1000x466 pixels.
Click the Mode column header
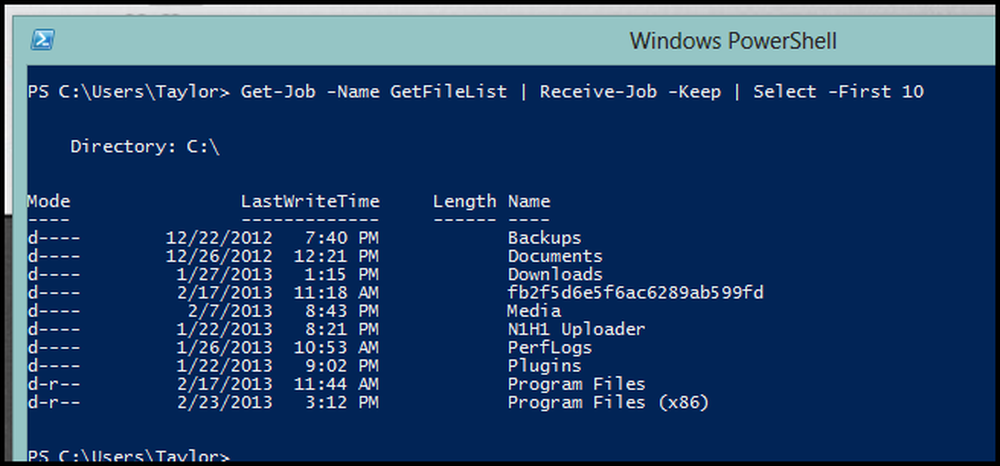(48, 201)
